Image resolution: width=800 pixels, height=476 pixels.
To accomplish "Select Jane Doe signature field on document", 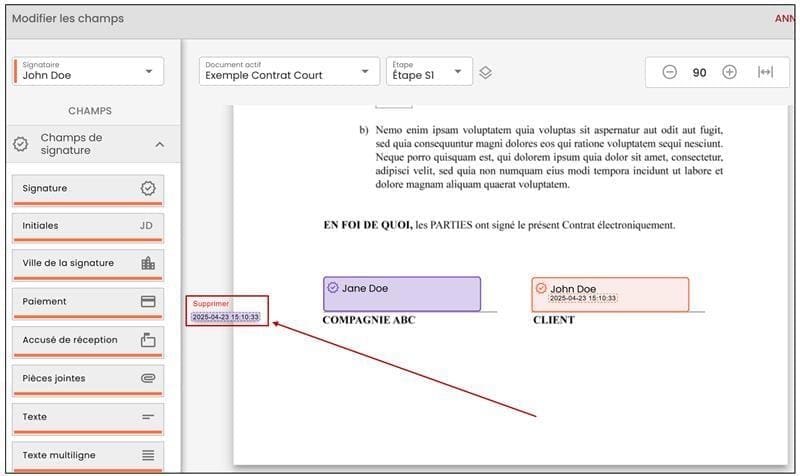I will point(401,293).
